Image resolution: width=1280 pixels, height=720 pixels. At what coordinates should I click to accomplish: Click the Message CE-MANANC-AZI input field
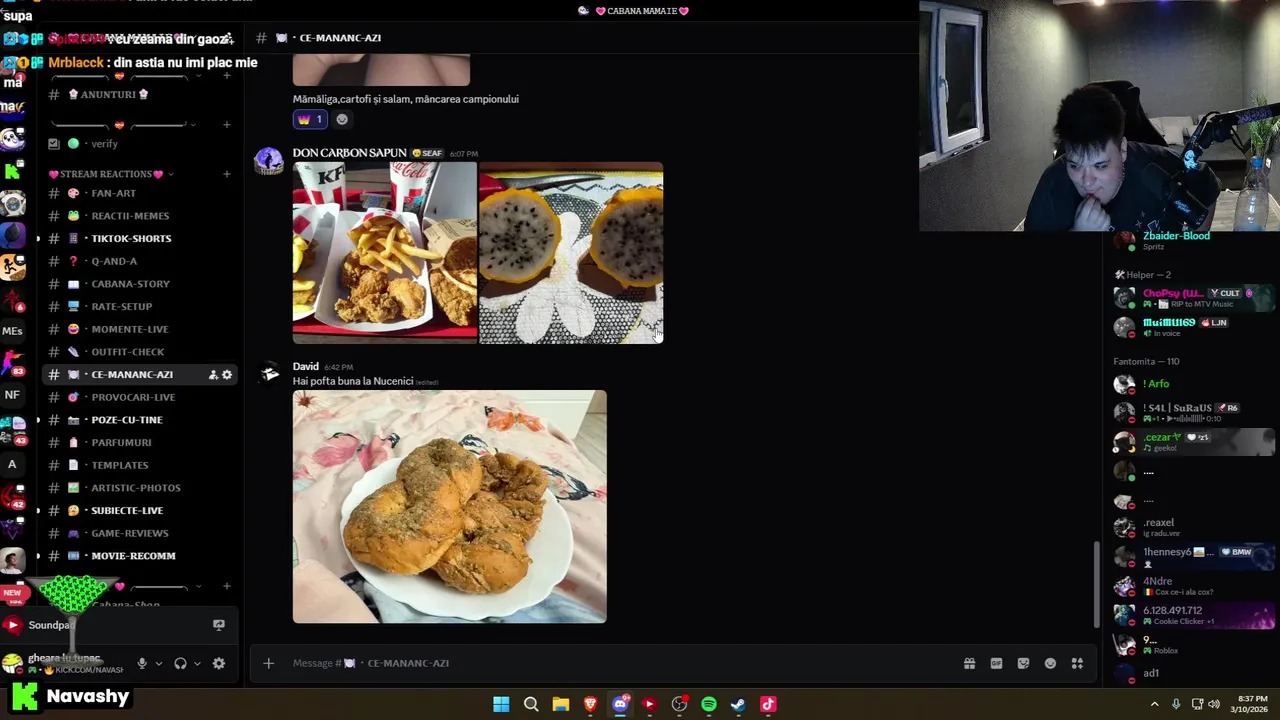click(620, 663)
